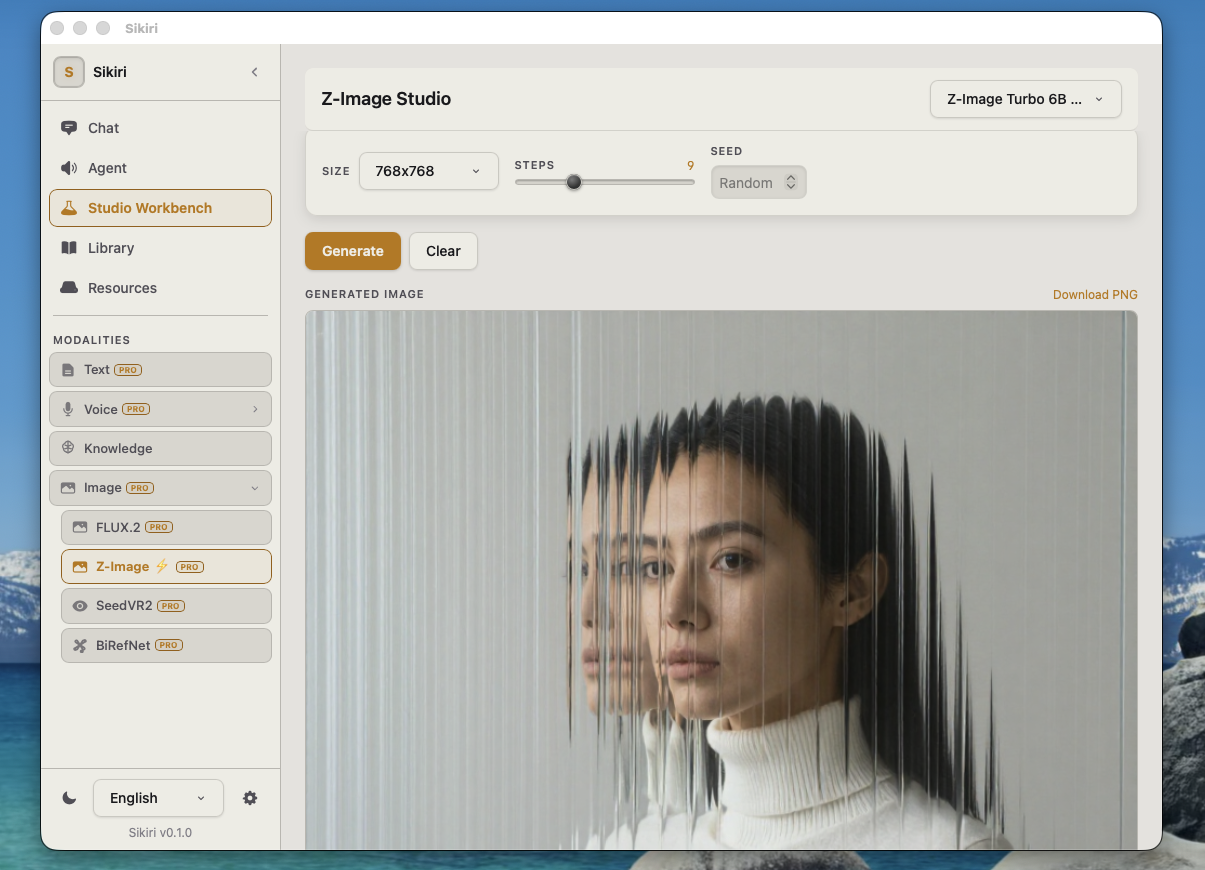
Task: Click the generated portrait image
Action: pyautogui.click(x=721, y=580)
